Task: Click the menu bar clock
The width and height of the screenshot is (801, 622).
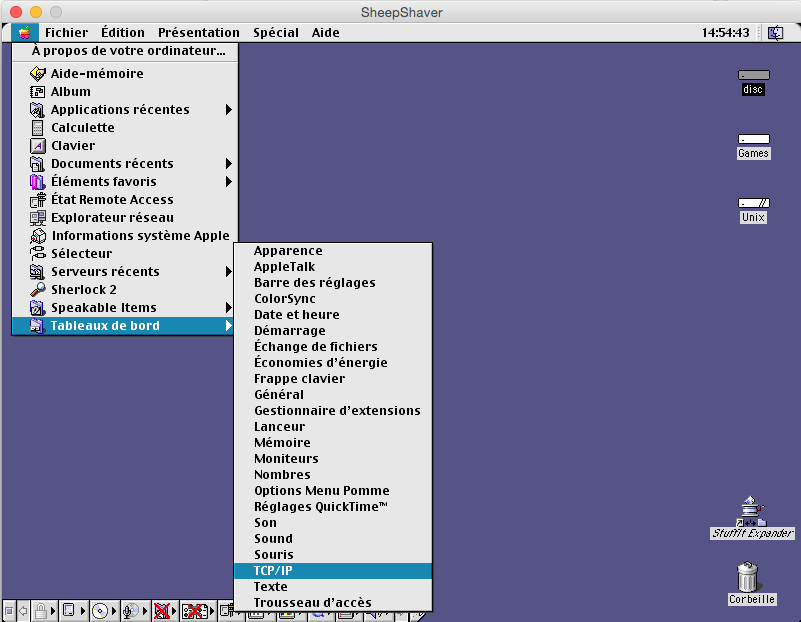Action: click(x=725, y=33)
